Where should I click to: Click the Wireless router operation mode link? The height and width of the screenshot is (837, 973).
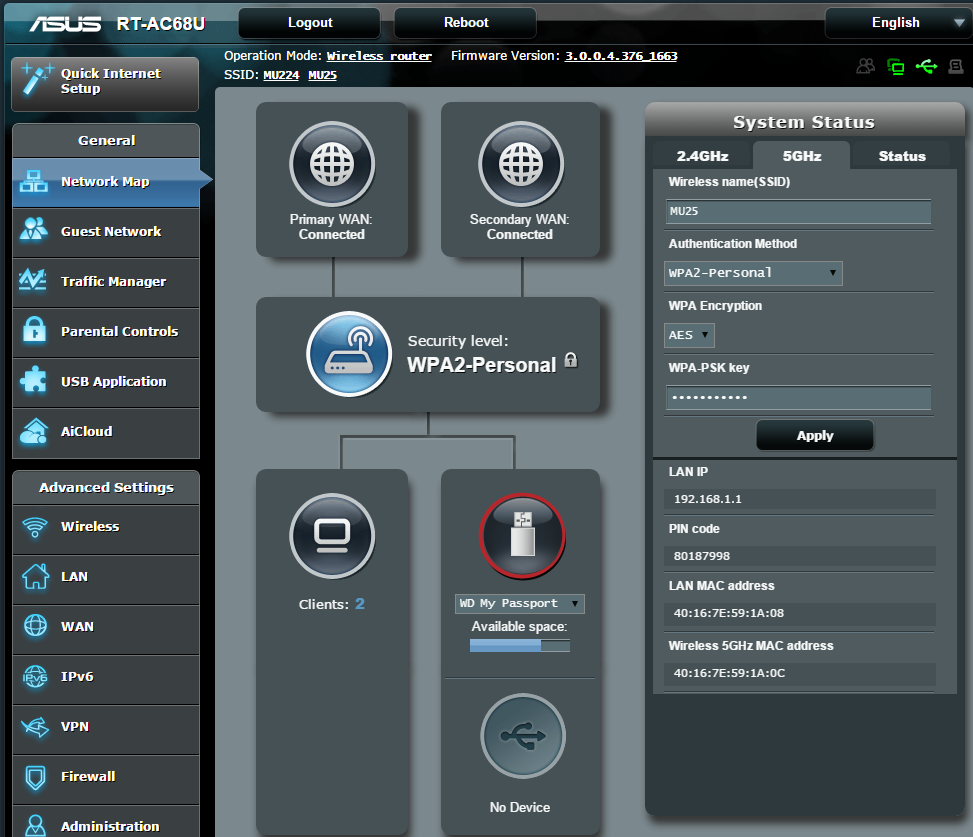[x=379, y=56]
